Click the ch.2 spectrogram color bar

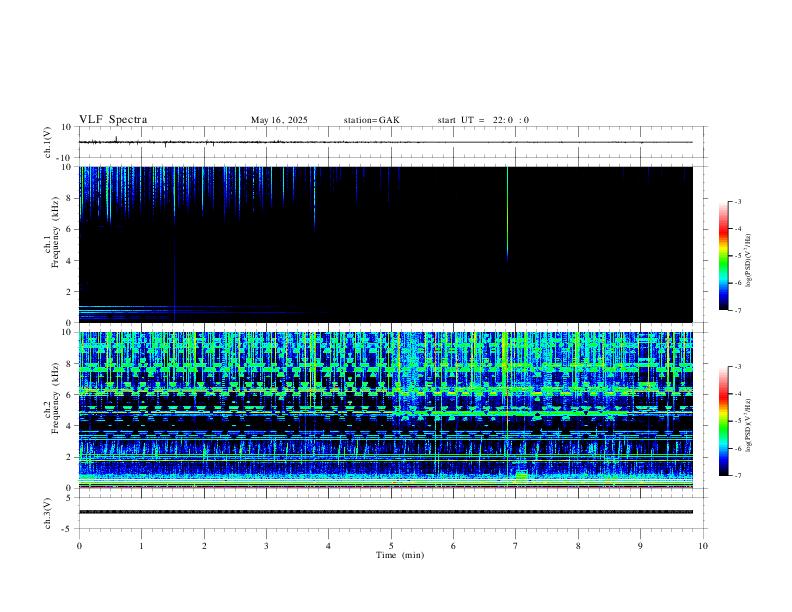723,421
